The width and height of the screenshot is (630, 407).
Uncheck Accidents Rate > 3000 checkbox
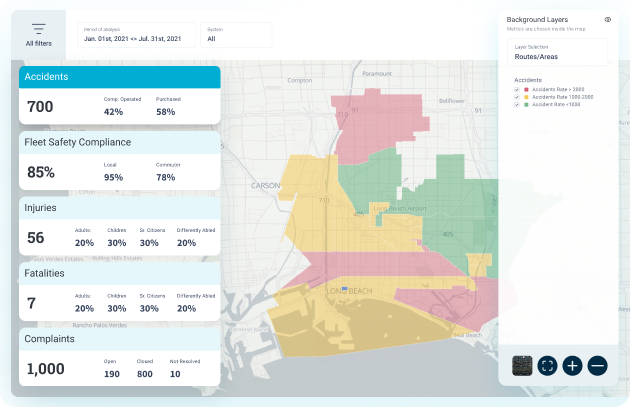(516, 89)
